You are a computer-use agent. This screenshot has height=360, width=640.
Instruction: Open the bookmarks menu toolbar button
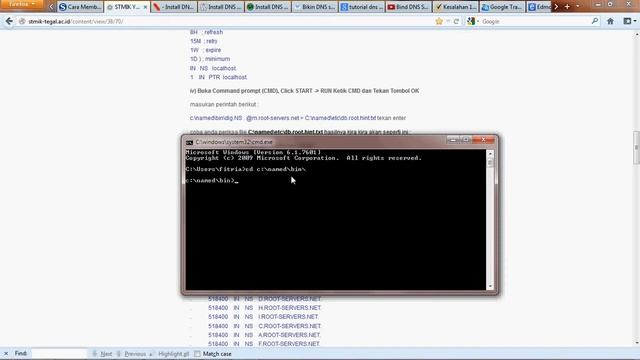pos(629,21)
